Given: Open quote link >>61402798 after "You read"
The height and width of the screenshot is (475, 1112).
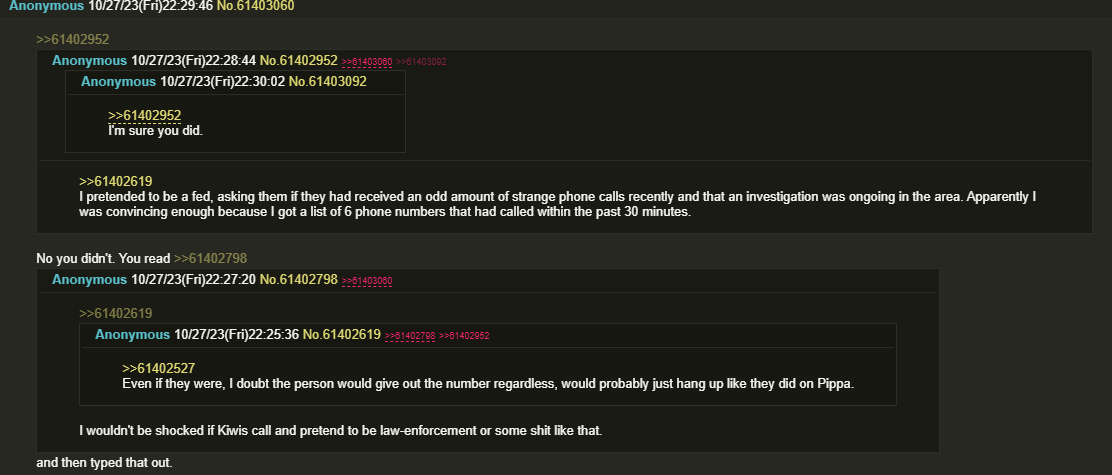Looking at the screenshot, I should (211, 259).
